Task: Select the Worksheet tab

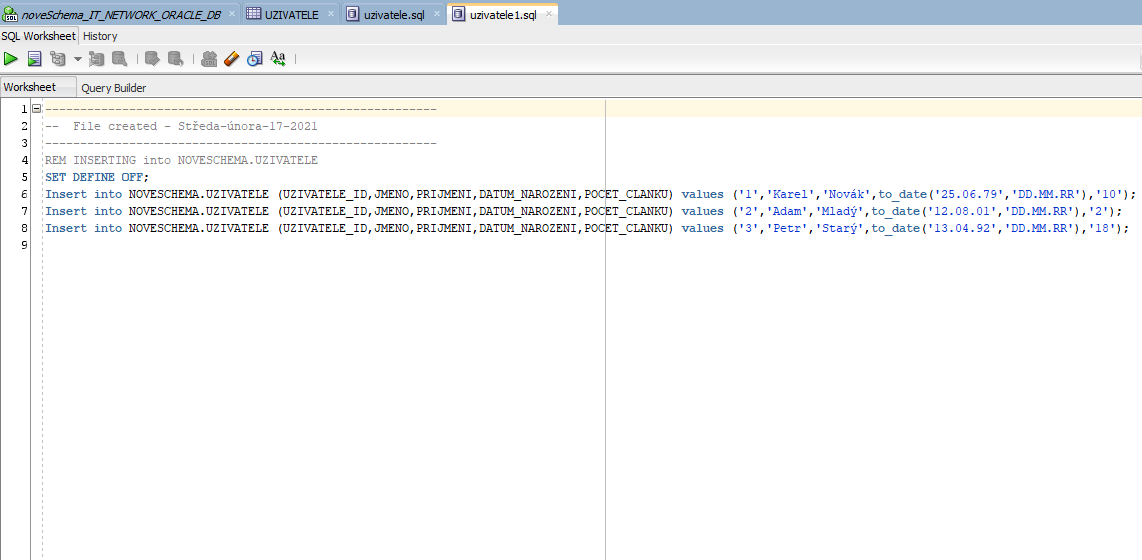Action: tap(30, 87)
